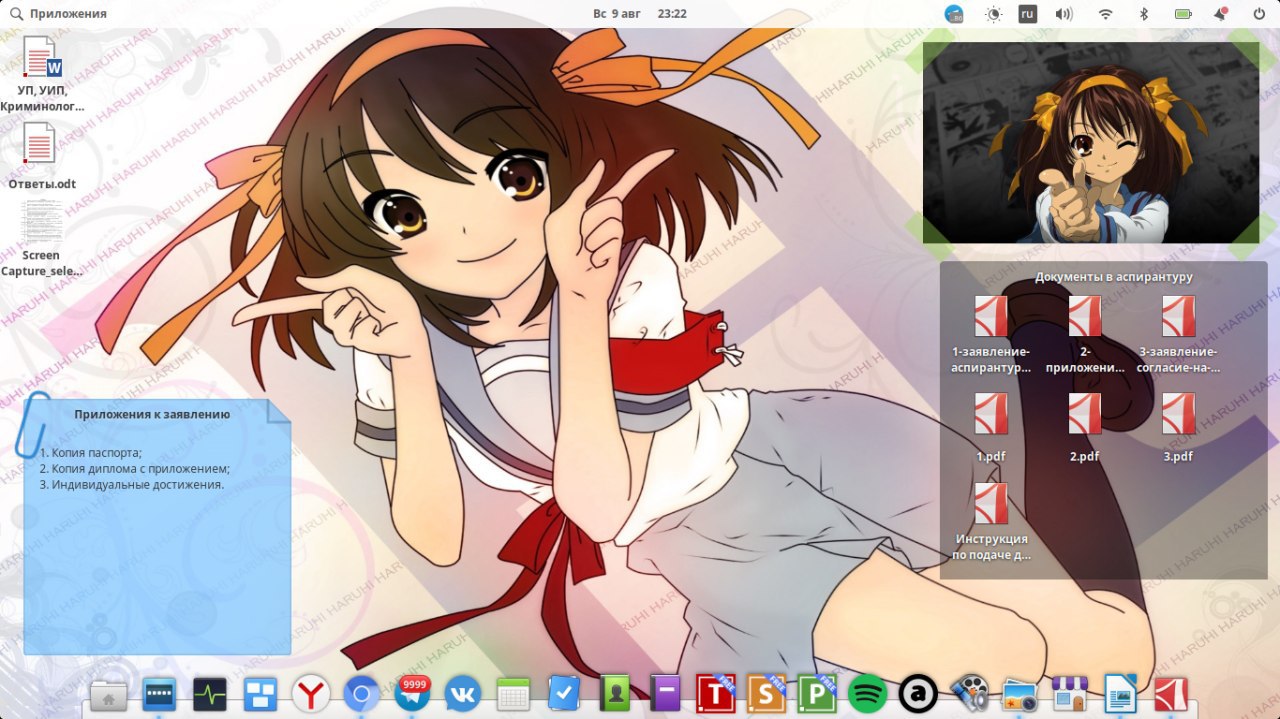Open the Bluetooth indicator

tap(1144, 14)
